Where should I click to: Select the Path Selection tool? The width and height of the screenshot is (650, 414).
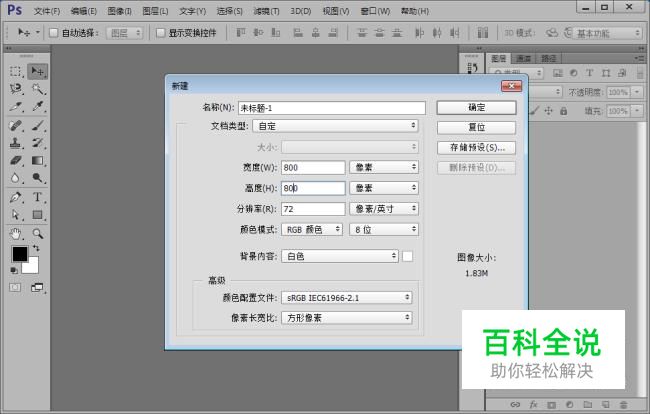(15, 215)
